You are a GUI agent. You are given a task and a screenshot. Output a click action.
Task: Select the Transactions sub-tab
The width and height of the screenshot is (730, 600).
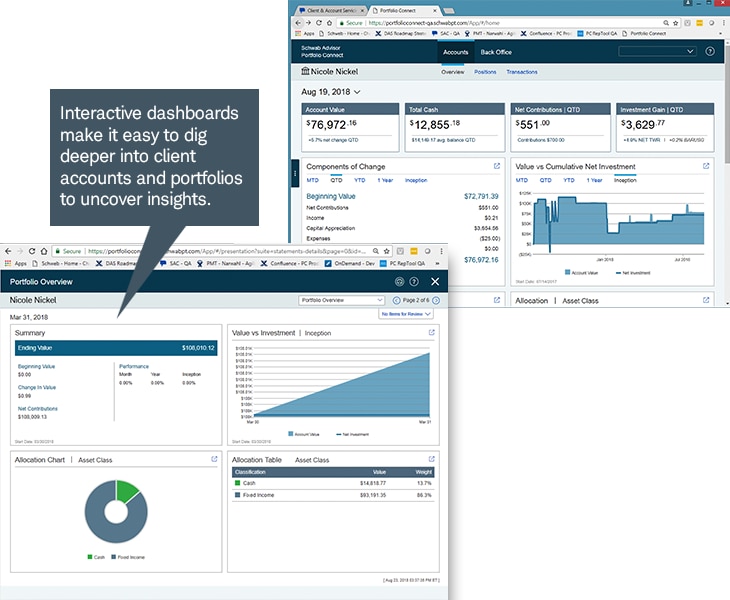[x=522, y=72]
